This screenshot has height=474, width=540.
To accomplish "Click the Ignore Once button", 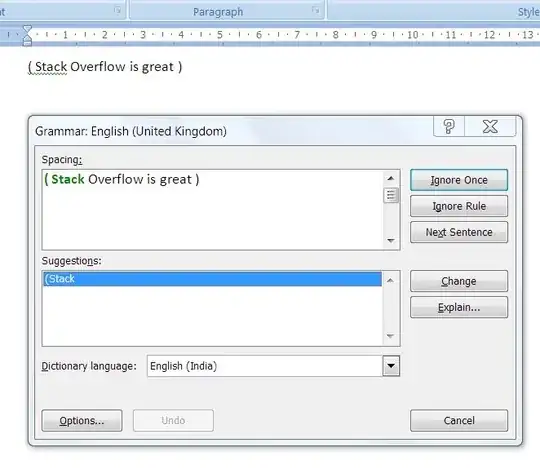I will (459, 180).
